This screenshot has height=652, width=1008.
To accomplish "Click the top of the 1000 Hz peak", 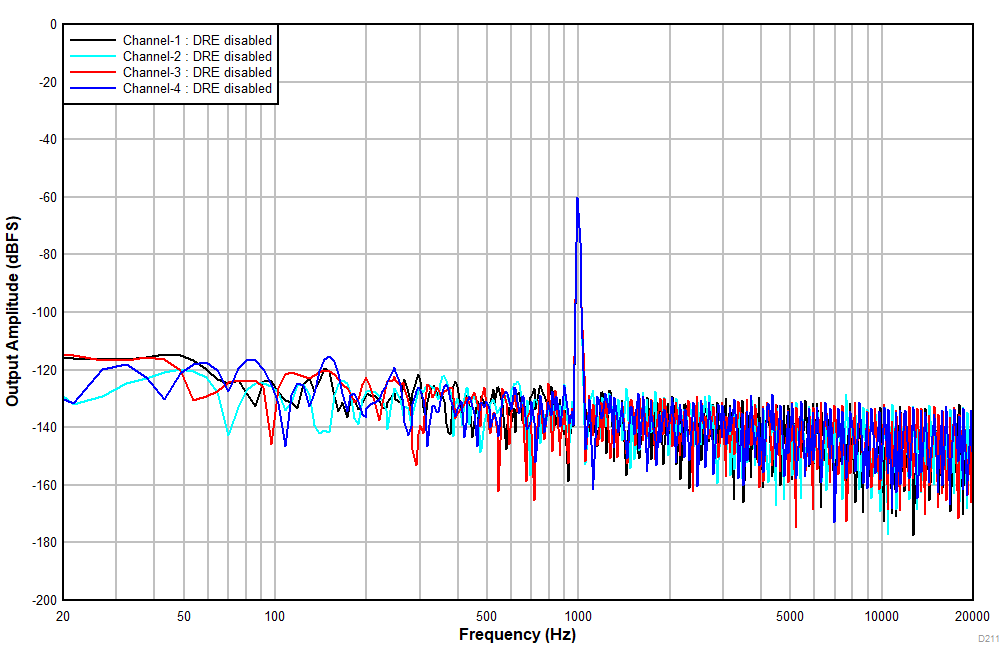I will tap(577, 199).
